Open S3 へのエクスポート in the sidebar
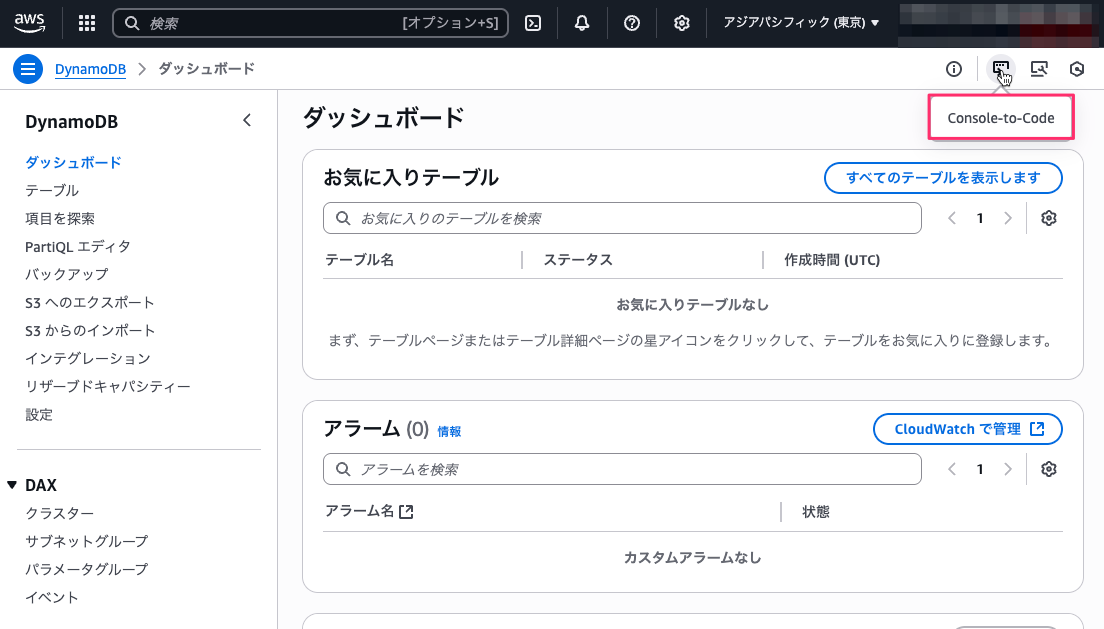This screenshot has height=629, width=1104. coord(89,303)
